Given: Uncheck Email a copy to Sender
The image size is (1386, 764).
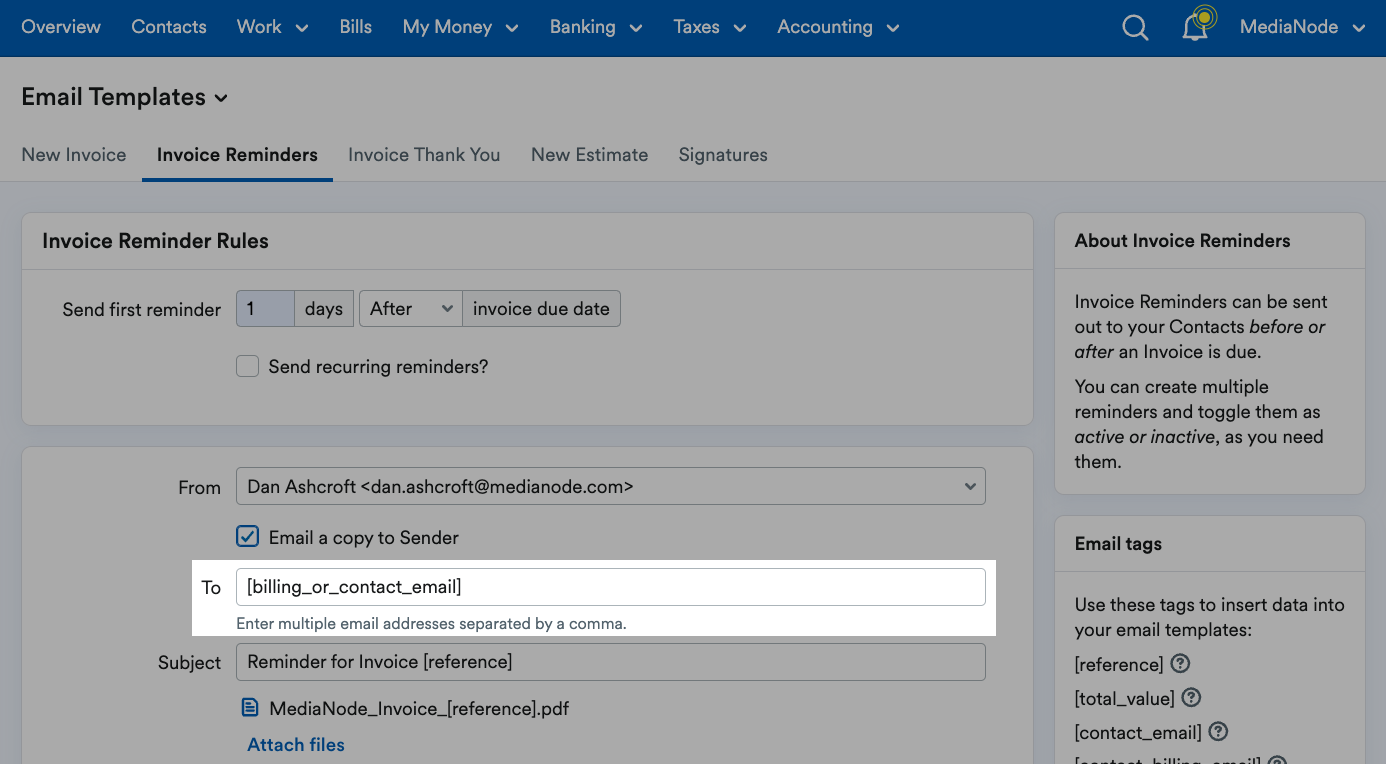Looking at the screenshot, I should pos(247,537).
